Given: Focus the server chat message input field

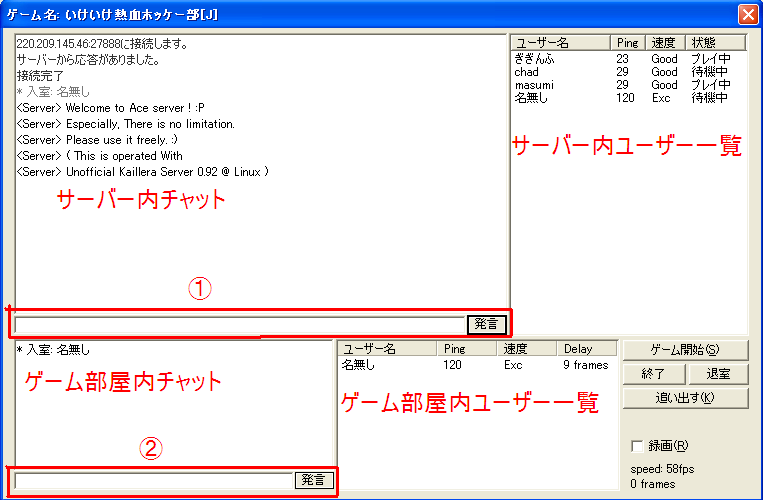Looking at the screenshot, I should pos(240,324).
